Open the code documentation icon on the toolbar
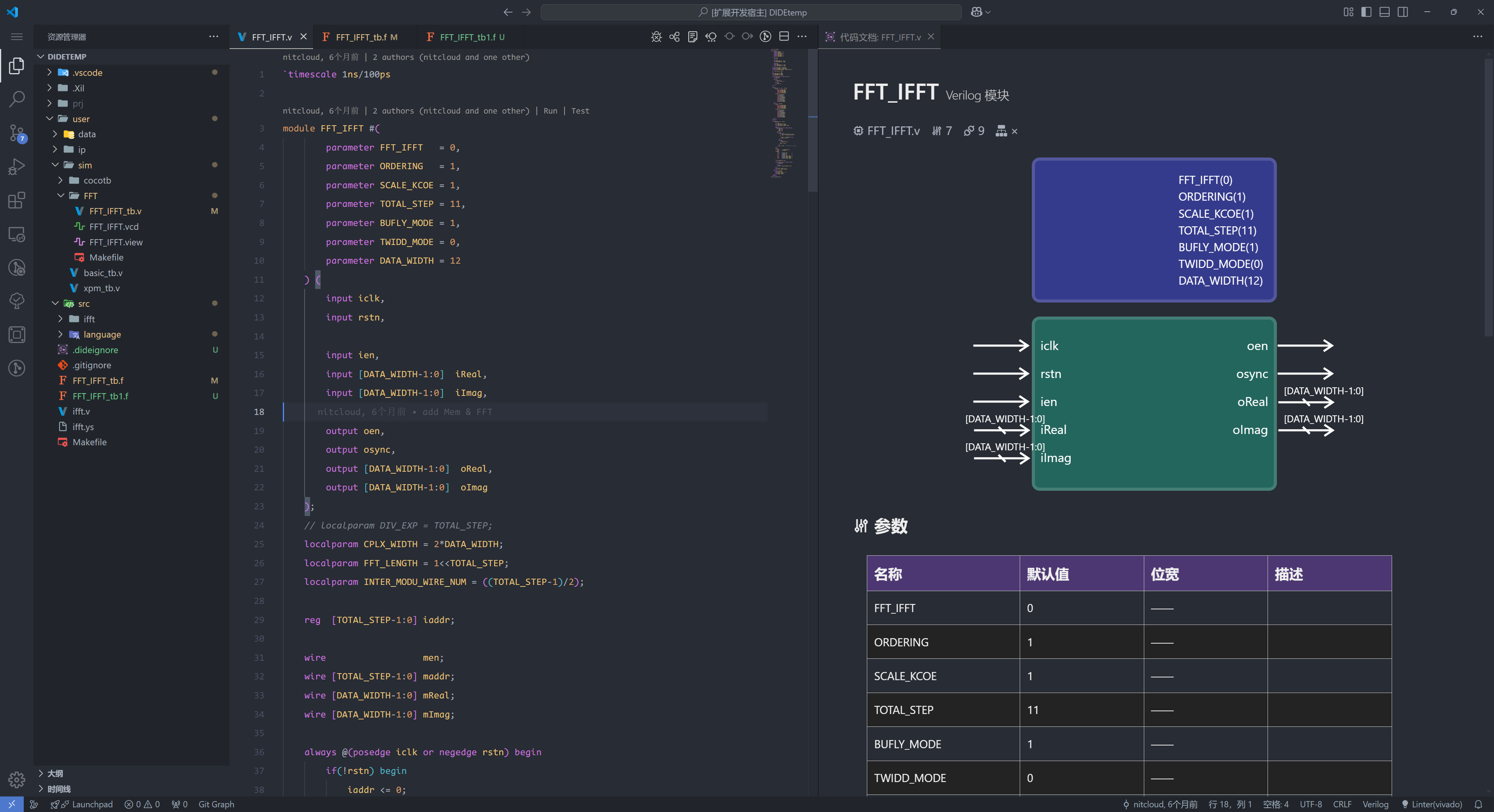Viewport: 1494px width, 812px height. 692,37
